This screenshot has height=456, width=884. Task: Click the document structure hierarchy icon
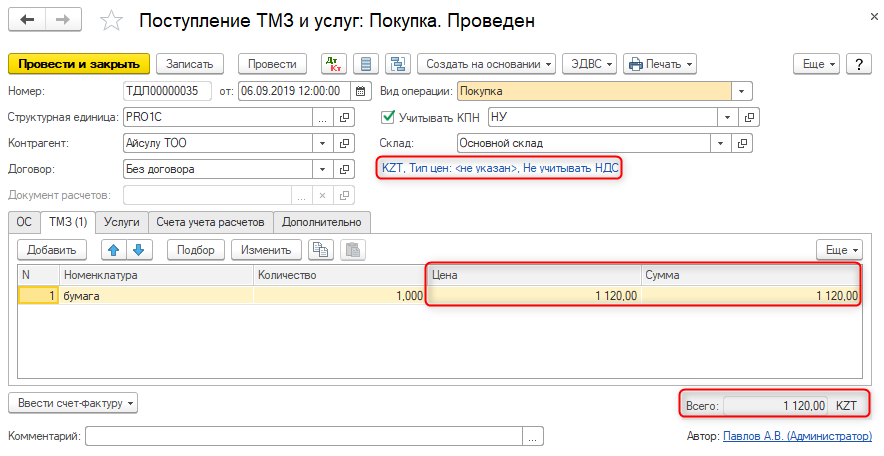[x=397, y=64]
